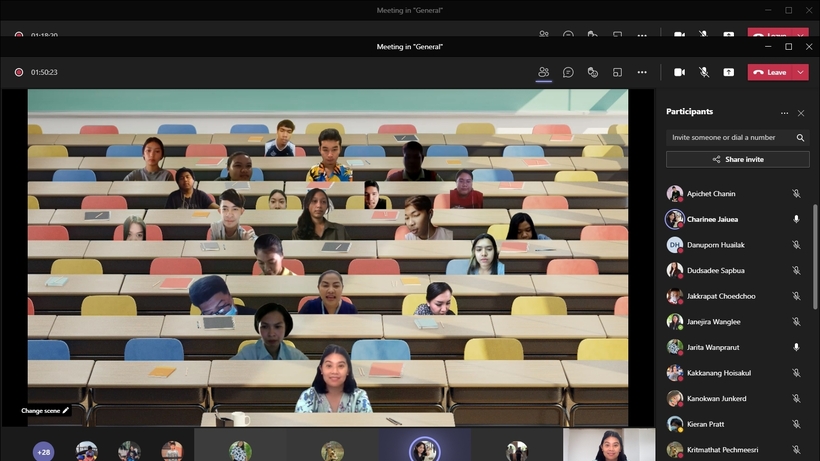
Task: Click the search magnifier in invite field
Action: [800, 137]
